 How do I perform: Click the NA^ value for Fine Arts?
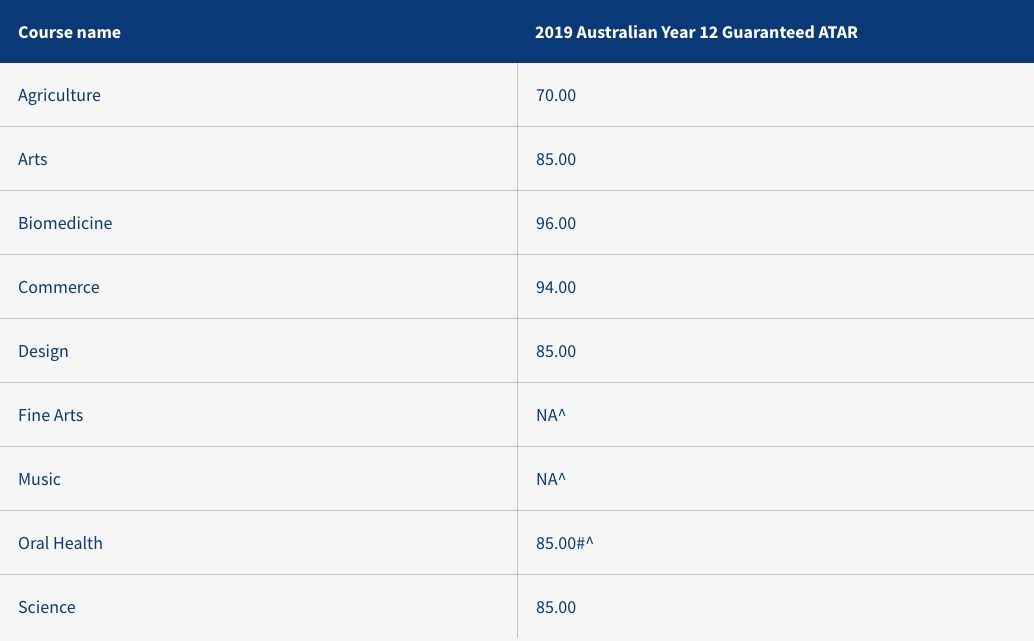(551, 415)
